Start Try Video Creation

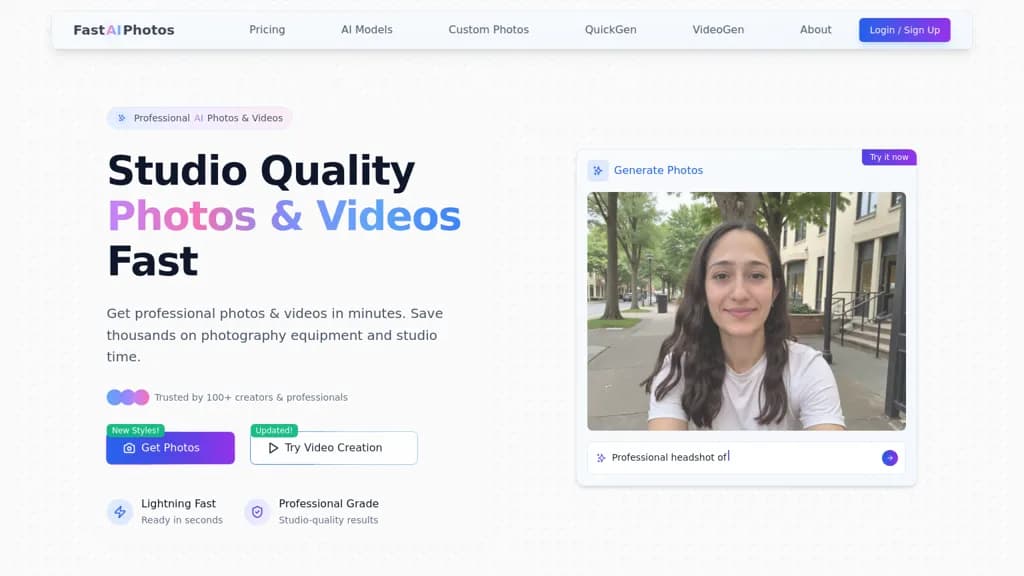(x=334, y=448)
